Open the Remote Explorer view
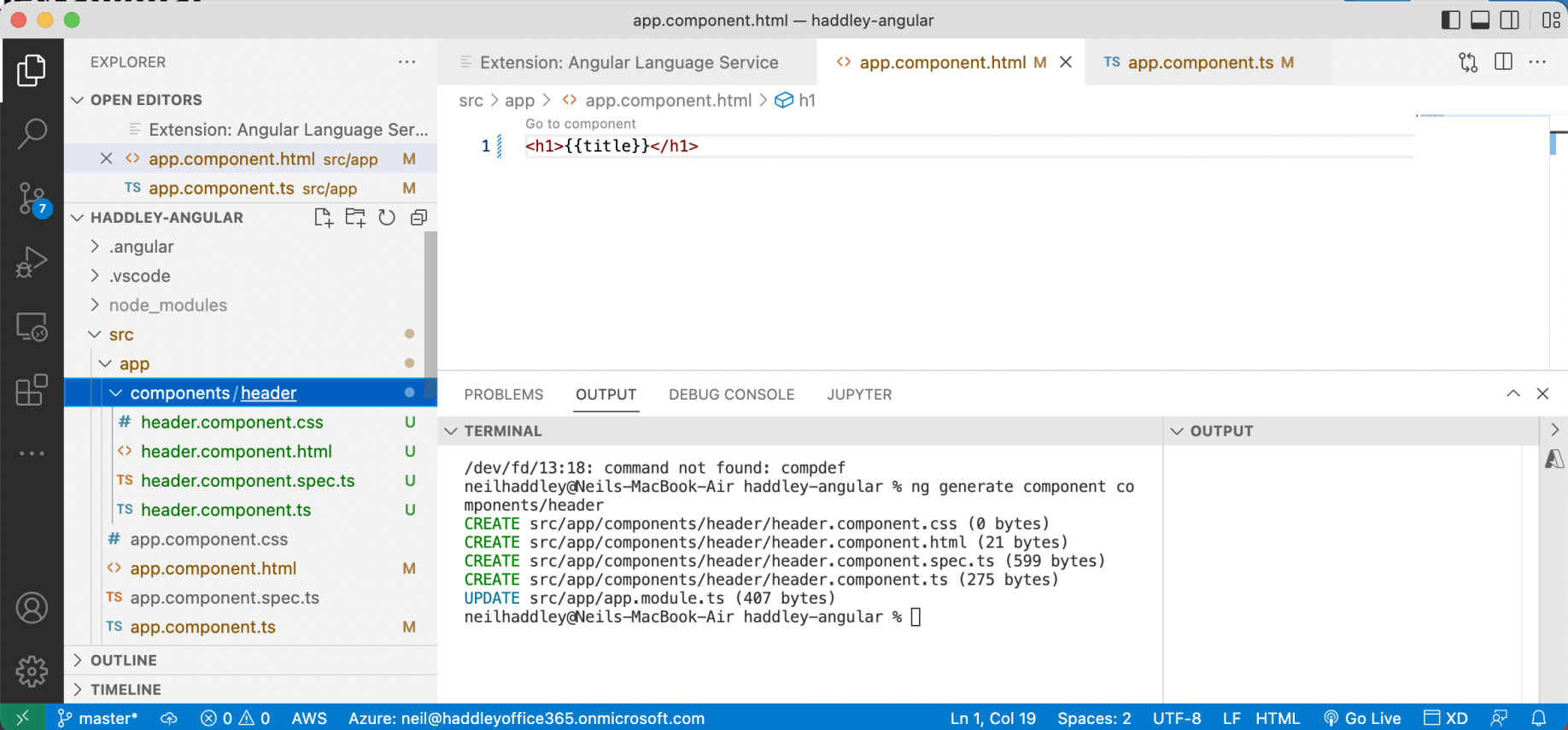The height and width of the screenshot is (730, 1568). 32,327
